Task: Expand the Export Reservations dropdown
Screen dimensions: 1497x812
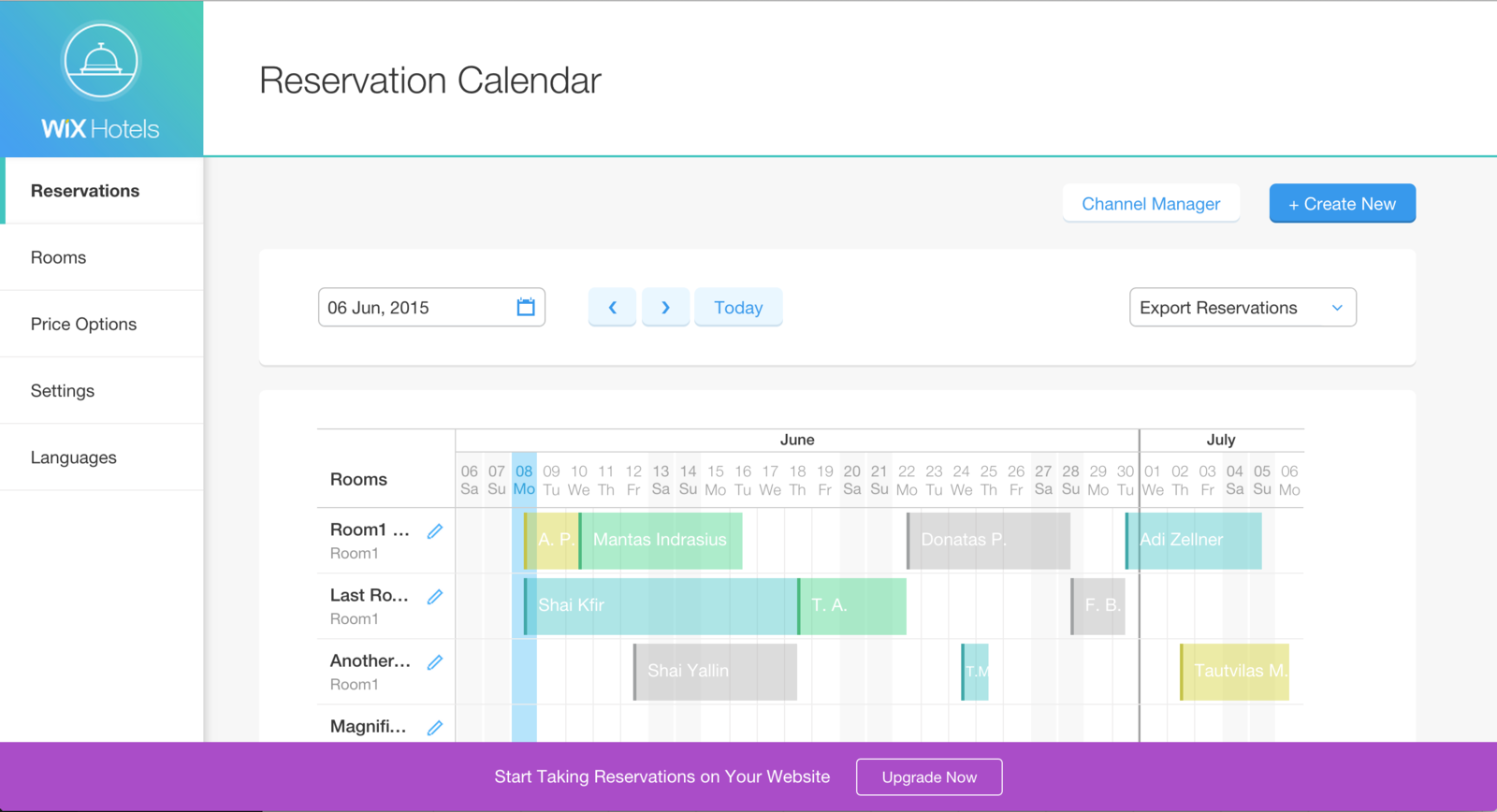Action: 1243,307
